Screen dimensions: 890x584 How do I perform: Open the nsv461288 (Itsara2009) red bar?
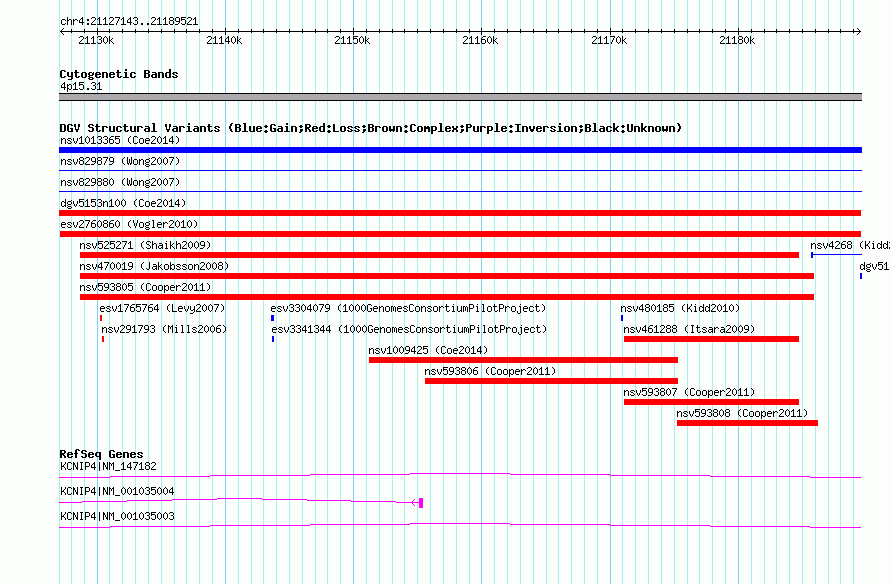[711, 339]
